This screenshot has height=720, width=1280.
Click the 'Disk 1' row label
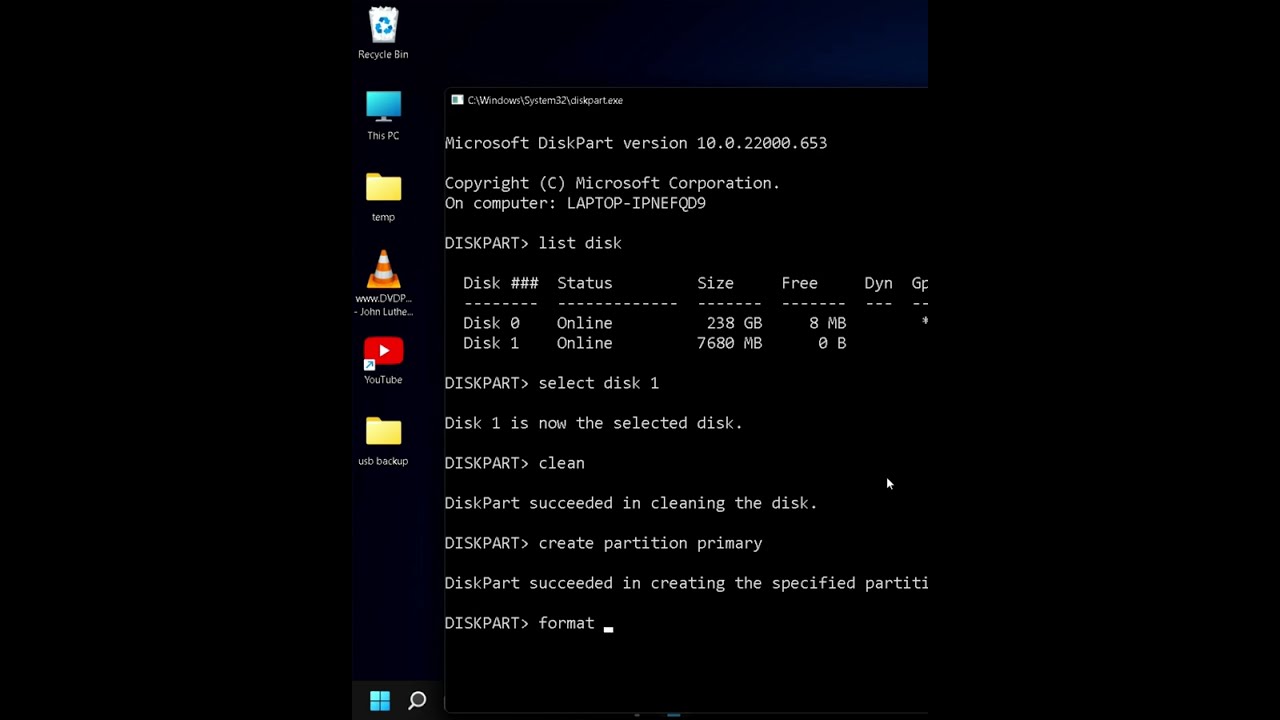pyautogui.click(x=491, y=343)
